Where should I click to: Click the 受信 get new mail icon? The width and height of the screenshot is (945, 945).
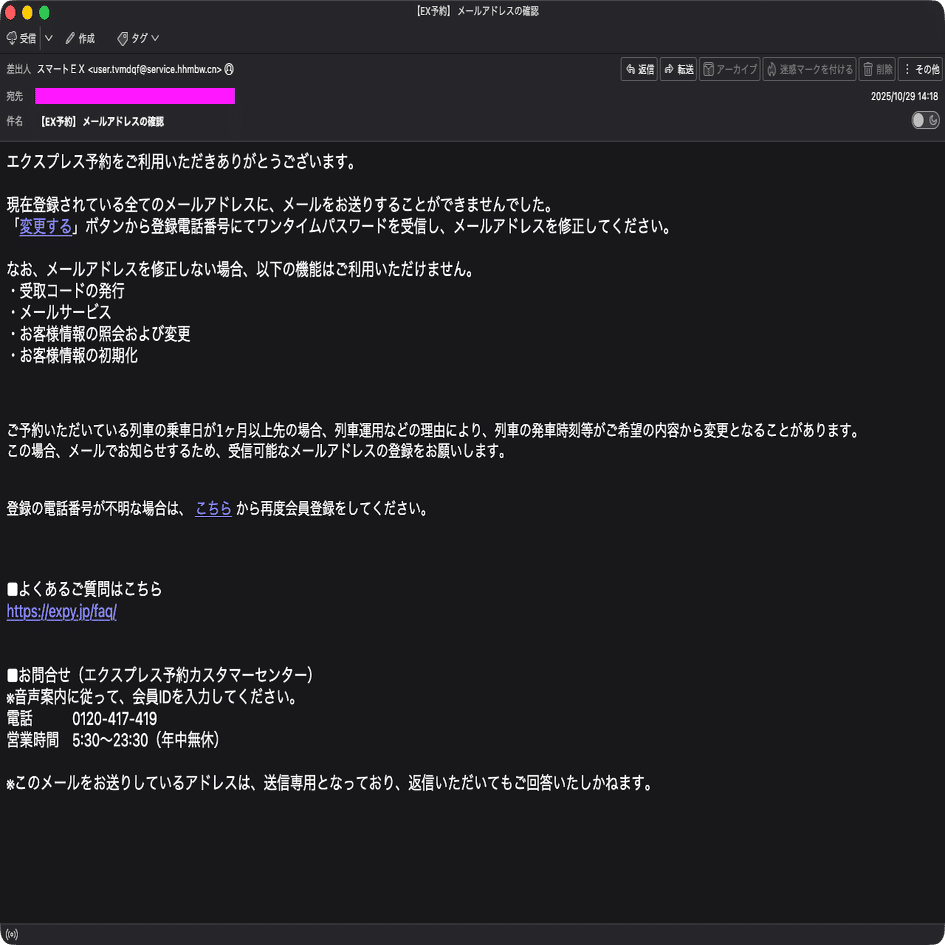23,38
